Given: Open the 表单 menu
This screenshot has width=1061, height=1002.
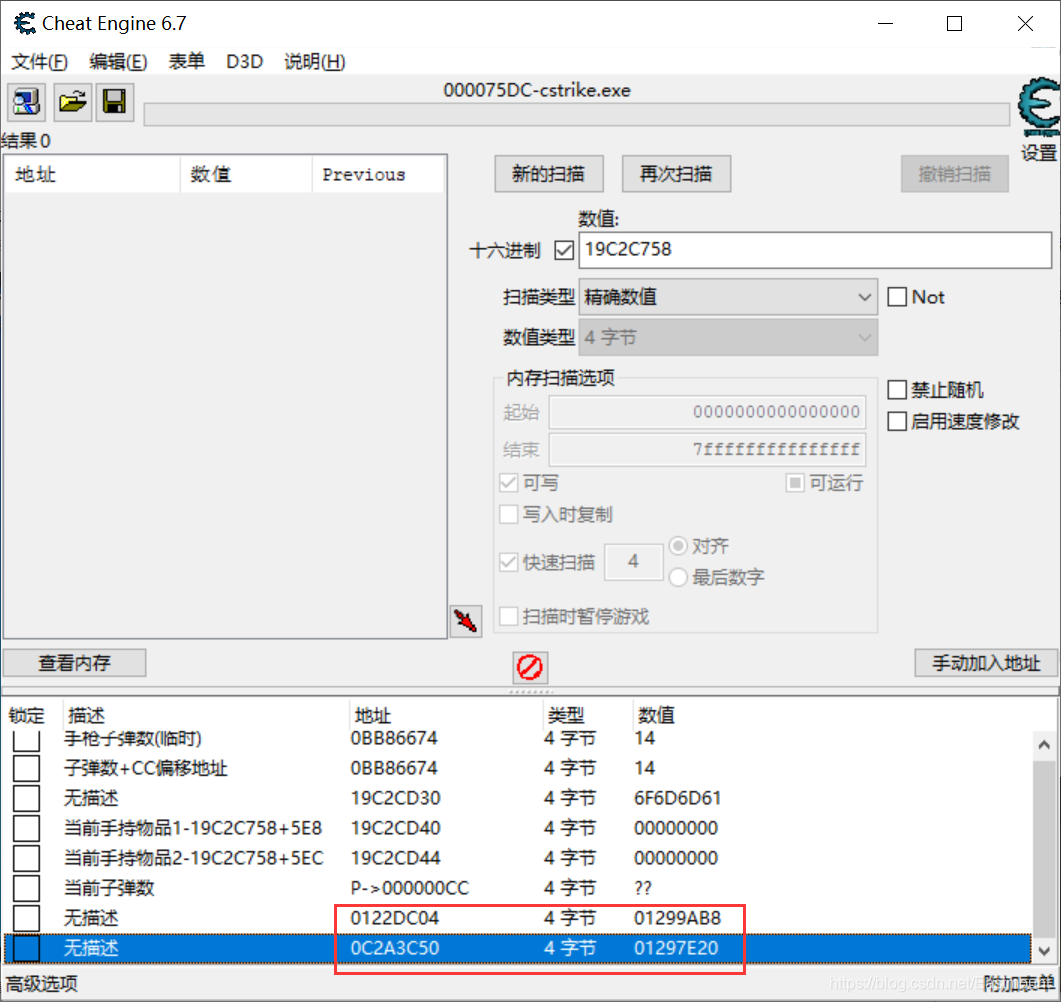Looking at the screenshot, I should coord(187,62).
